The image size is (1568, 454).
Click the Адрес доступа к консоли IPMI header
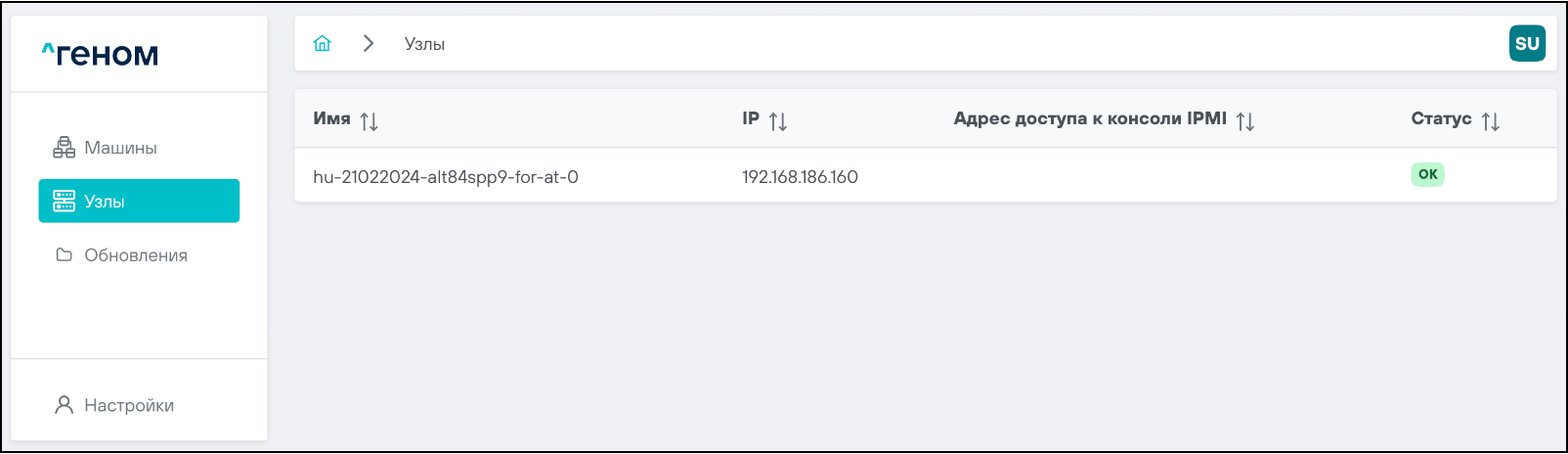pyautogui.click(x=1089, y=119)
